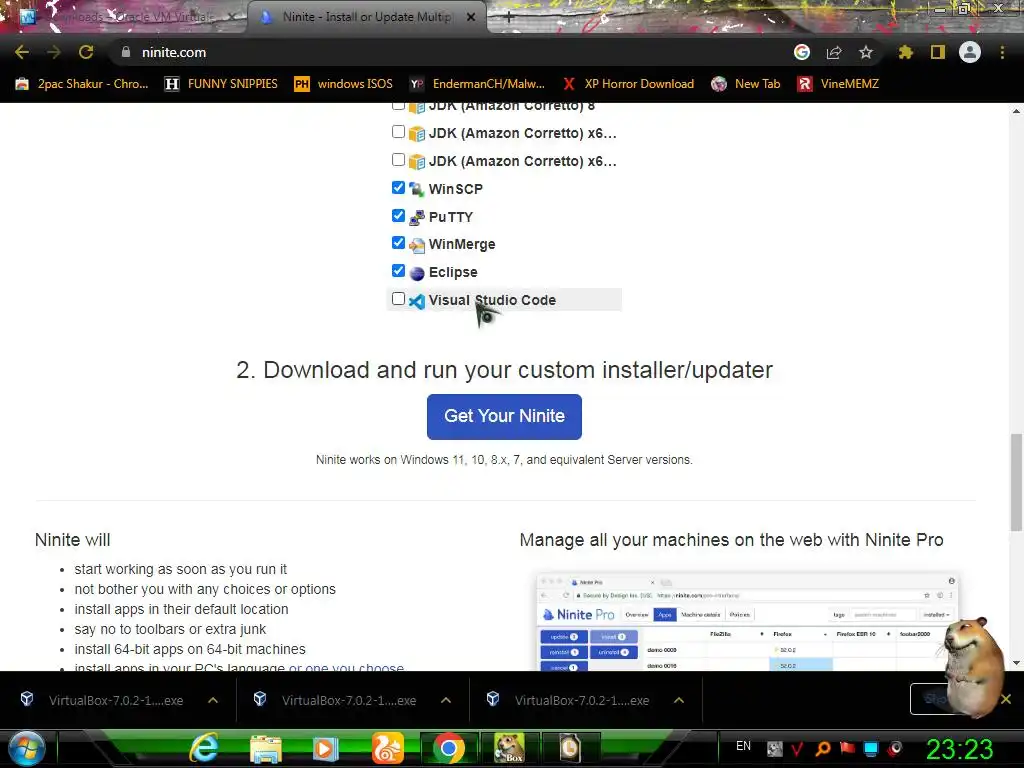Open the Windows Start orb

(x=26, y=748)
